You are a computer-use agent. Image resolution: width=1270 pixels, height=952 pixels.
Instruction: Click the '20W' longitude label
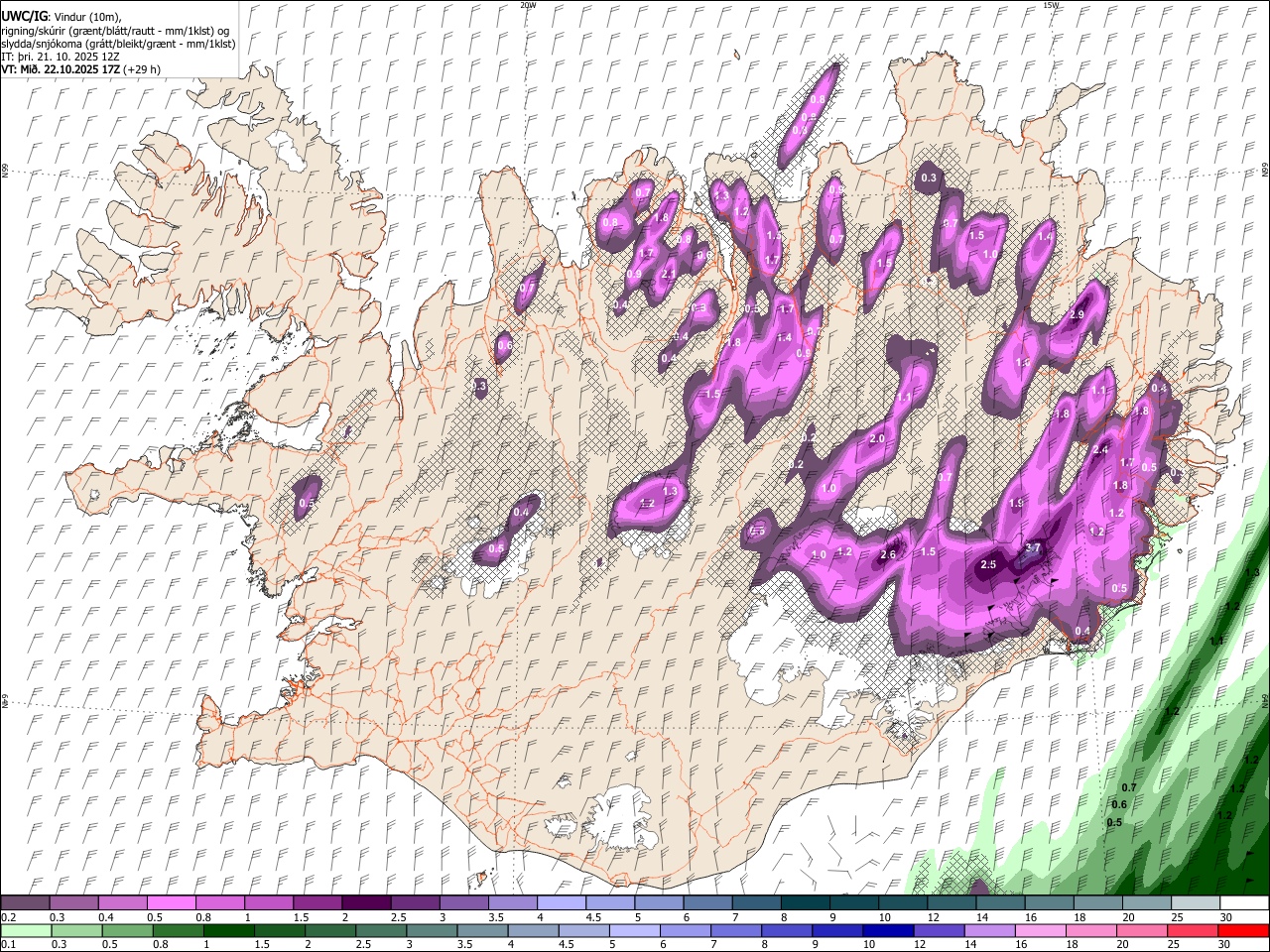pos(528,5)
